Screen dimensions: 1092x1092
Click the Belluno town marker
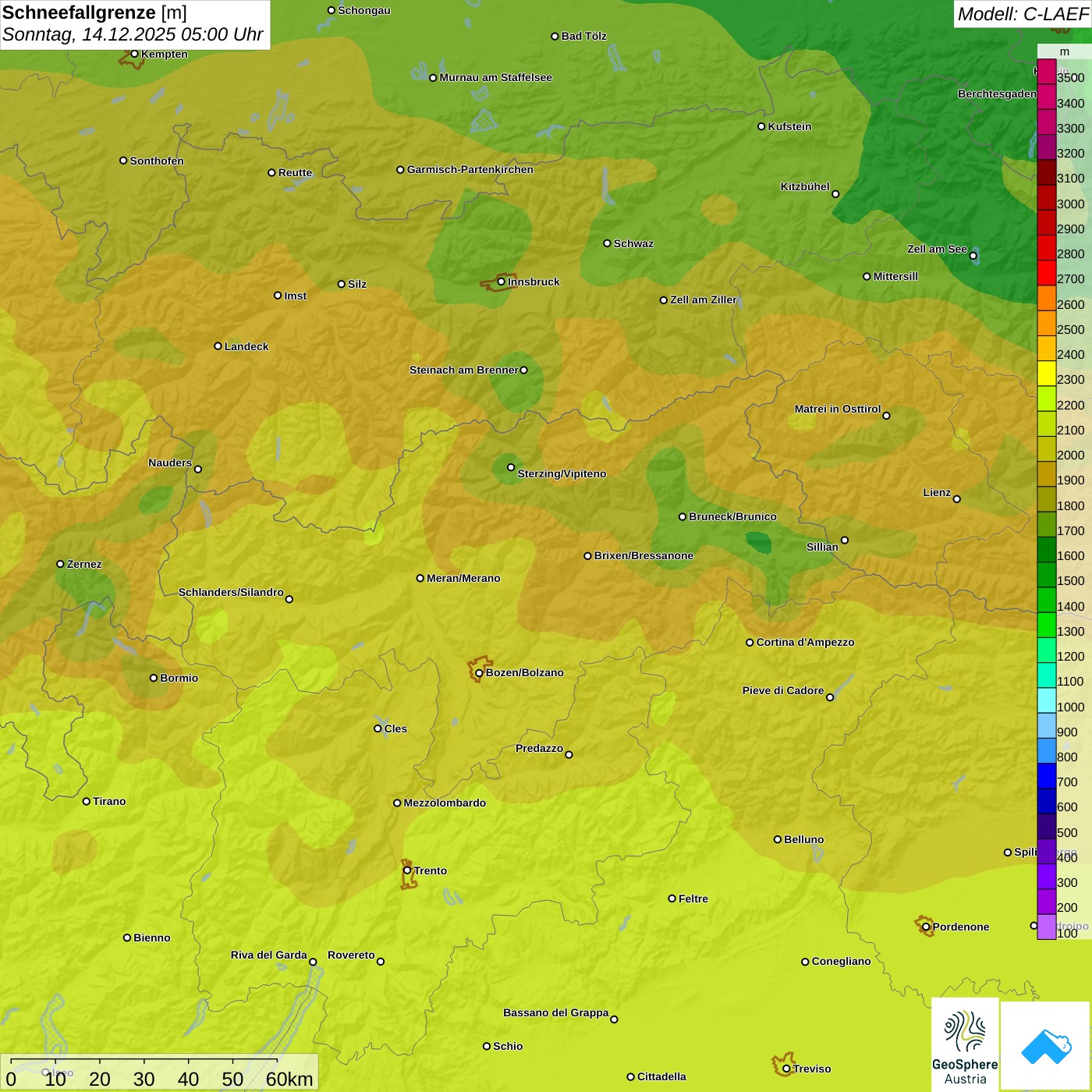778,839
